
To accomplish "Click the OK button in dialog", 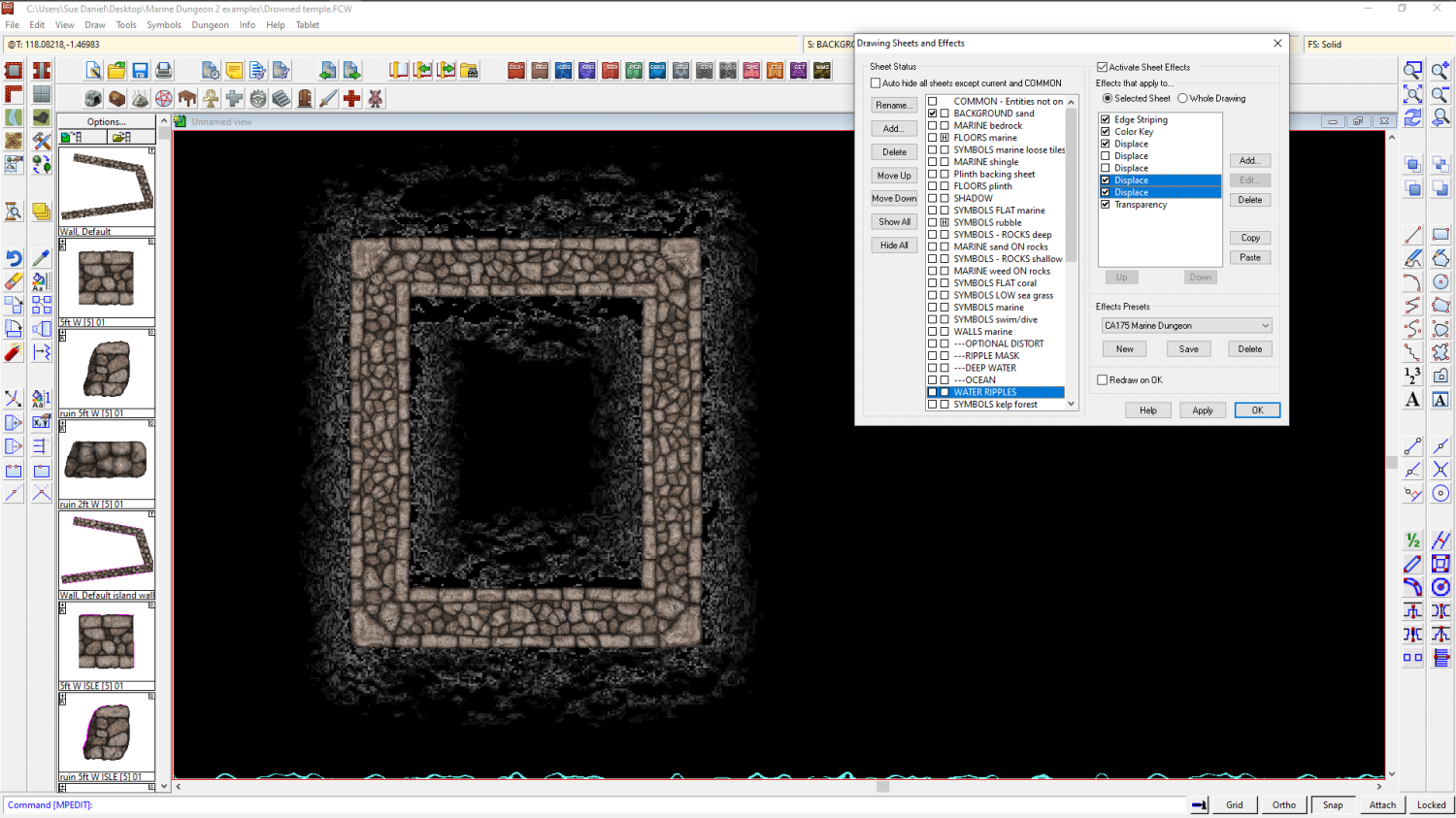I will pyautogui.click(x=1257, y=410).
